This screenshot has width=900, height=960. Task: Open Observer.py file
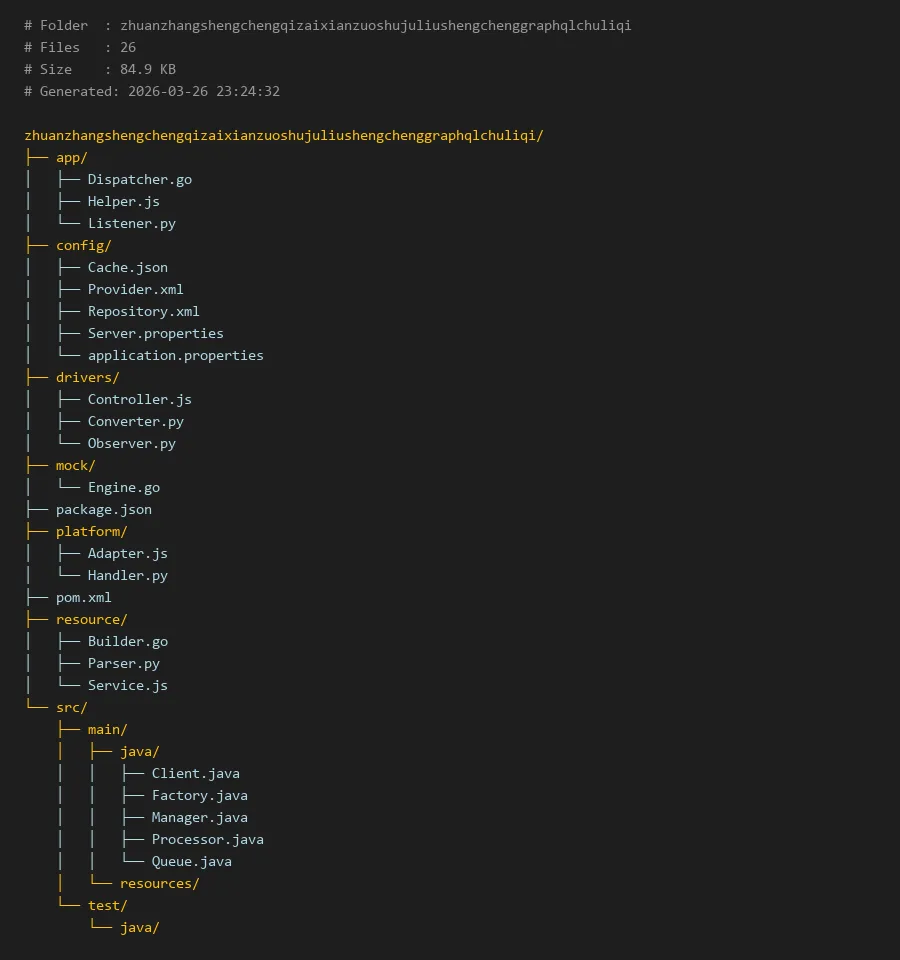coord(131,444)
